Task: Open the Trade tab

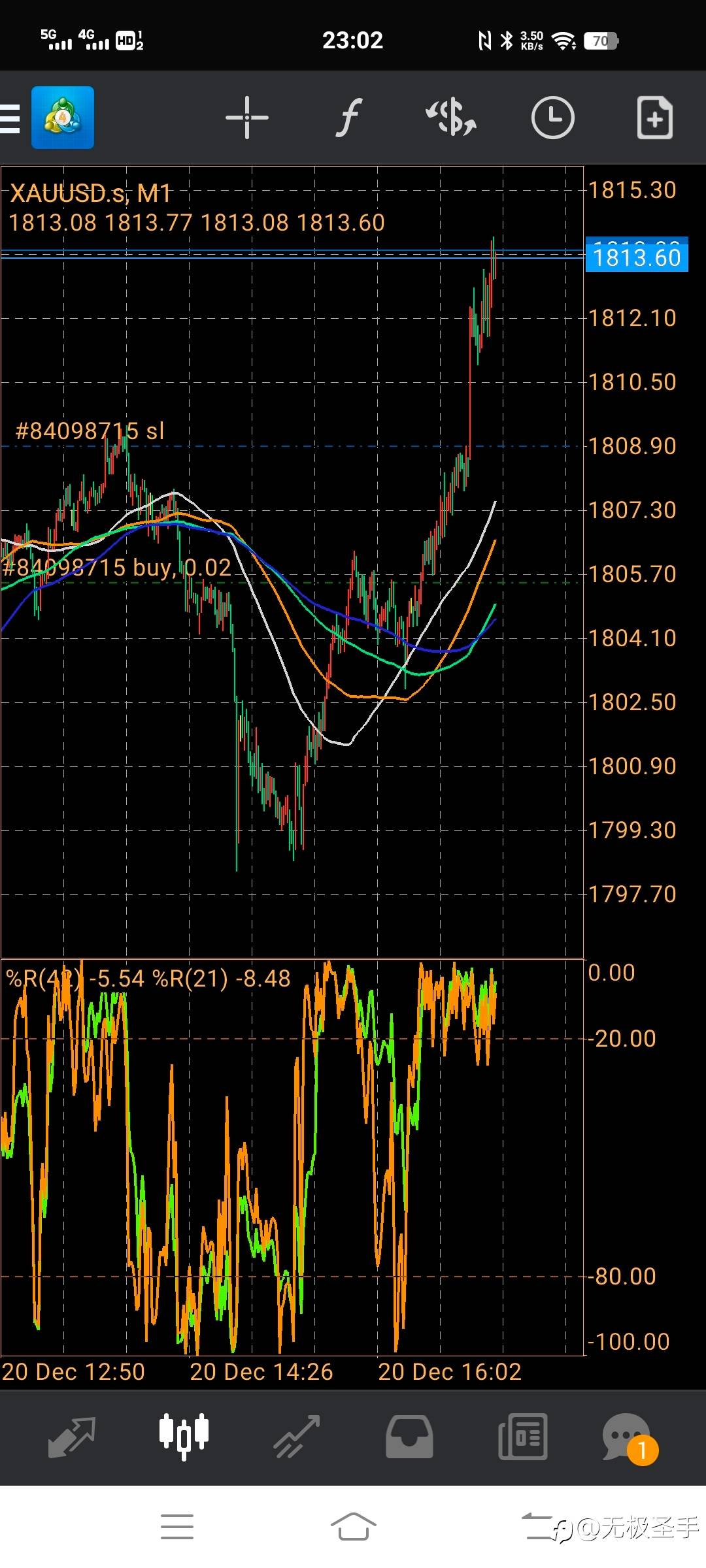Action: click(x=297, y=1437)
